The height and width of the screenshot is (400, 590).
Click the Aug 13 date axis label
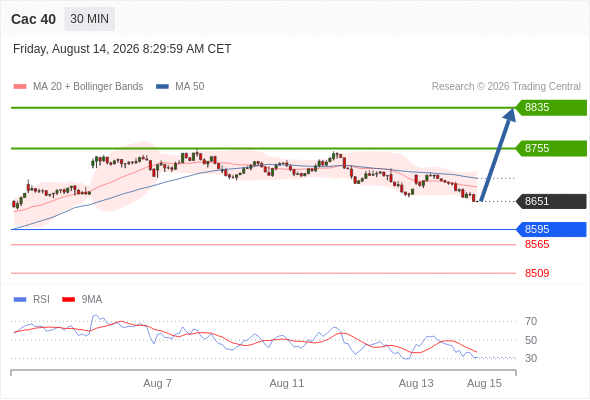[x=416, y=383]
